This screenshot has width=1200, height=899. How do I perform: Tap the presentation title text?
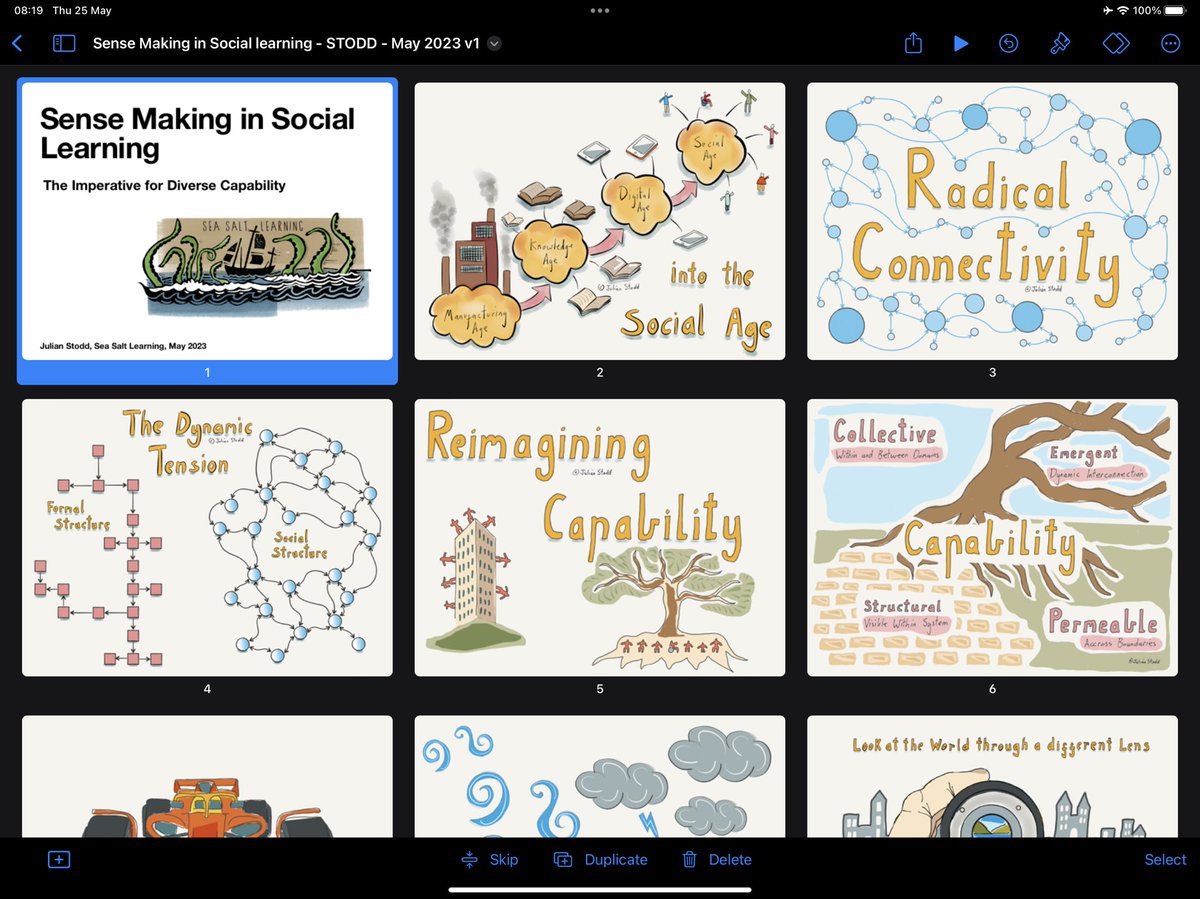286,43
